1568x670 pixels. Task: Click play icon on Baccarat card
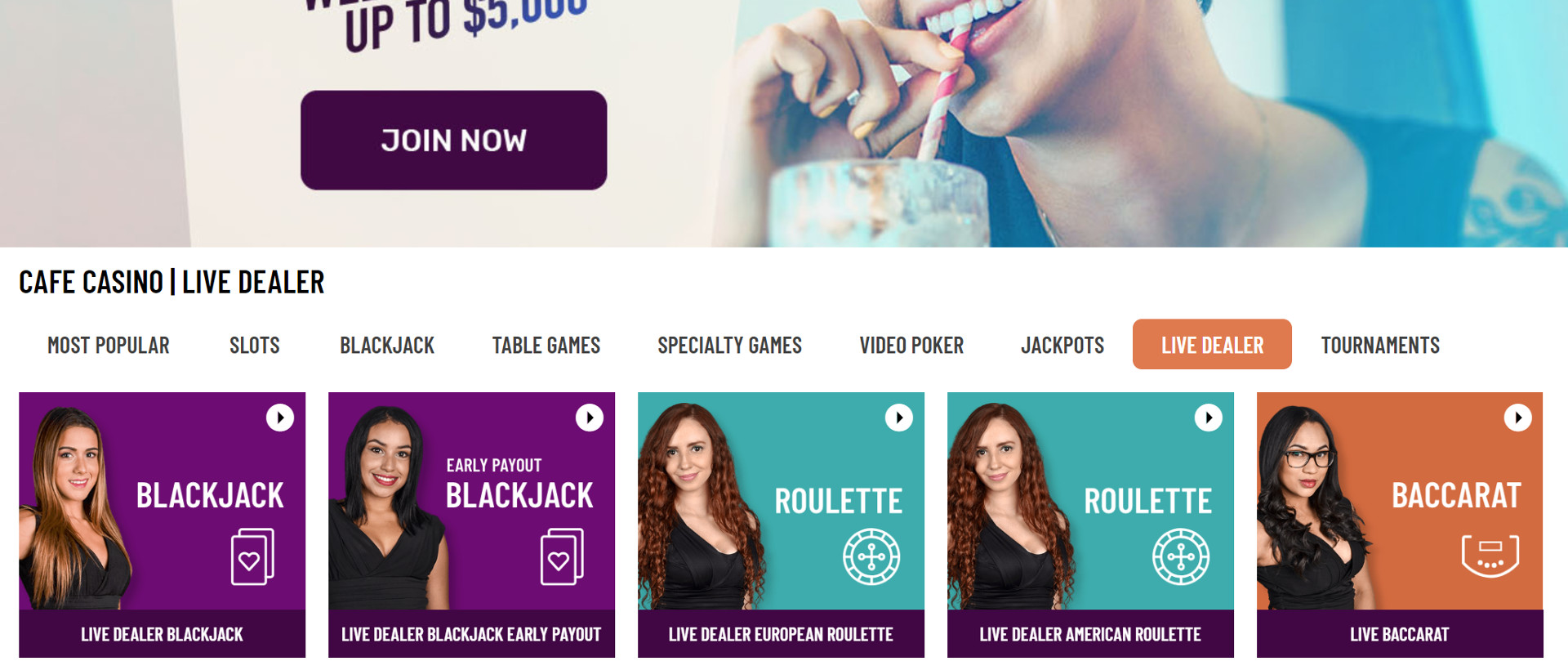click(x=1518, y=418)
